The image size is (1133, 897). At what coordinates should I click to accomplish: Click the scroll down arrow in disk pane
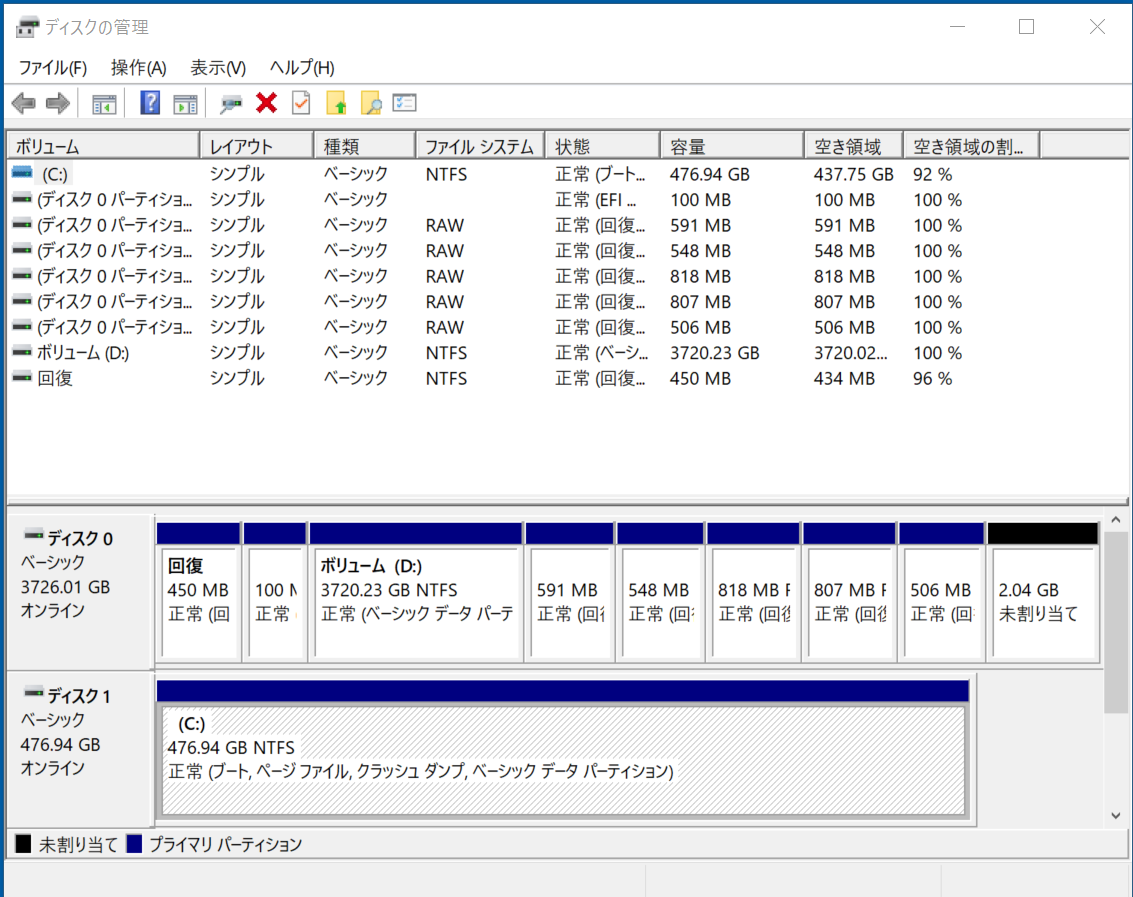pos(1117,816)
